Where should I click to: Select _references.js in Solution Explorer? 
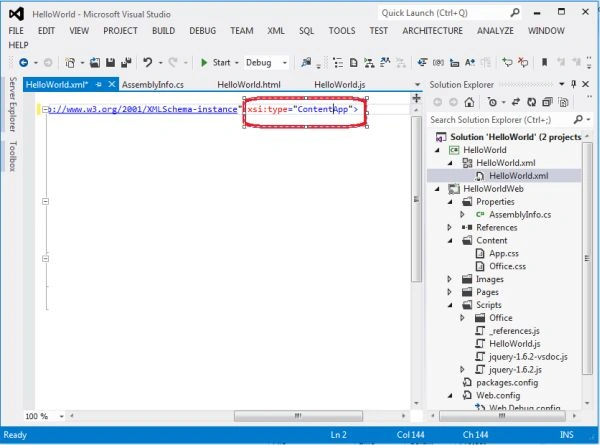click(514, 331)
